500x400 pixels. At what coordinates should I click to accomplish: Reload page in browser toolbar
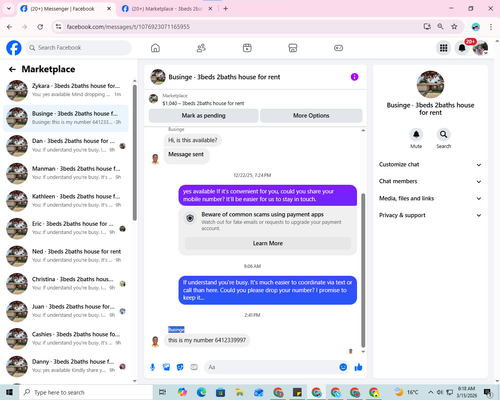coord(40,27)
